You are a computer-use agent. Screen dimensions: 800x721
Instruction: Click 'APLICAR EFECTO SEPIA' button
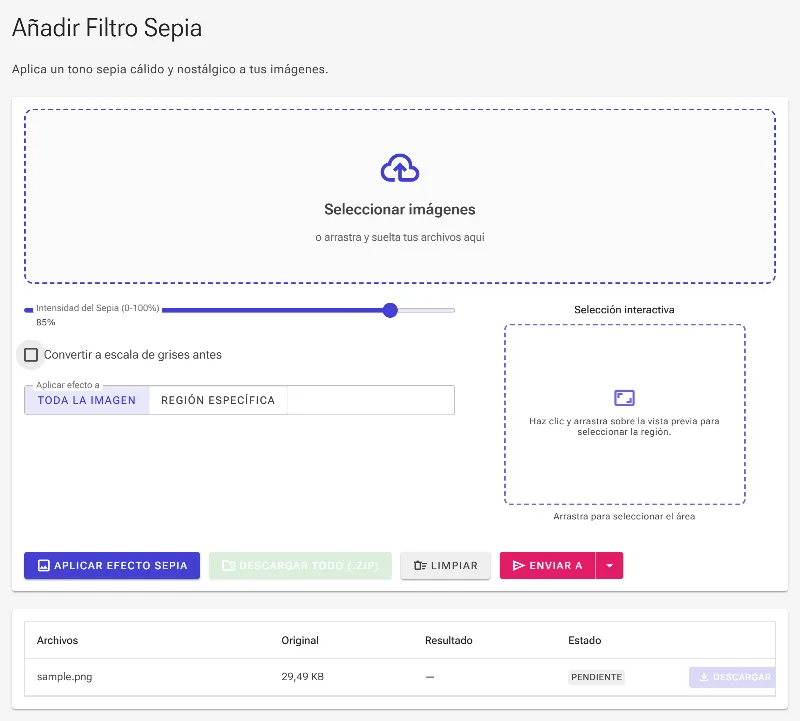click(x=112, y=565)
